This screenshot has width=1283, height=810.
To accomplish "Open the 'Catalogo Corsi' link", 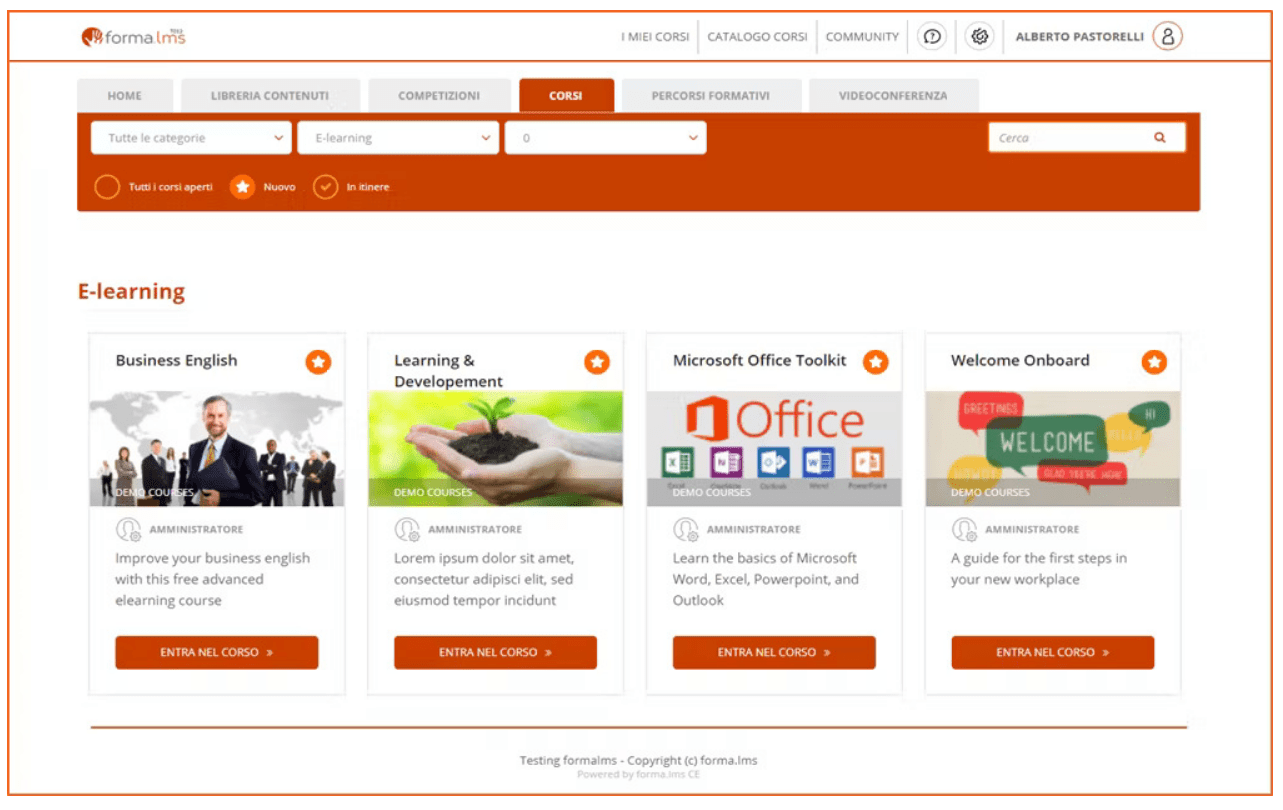I will pyautogui.click(x=757, y=37).
